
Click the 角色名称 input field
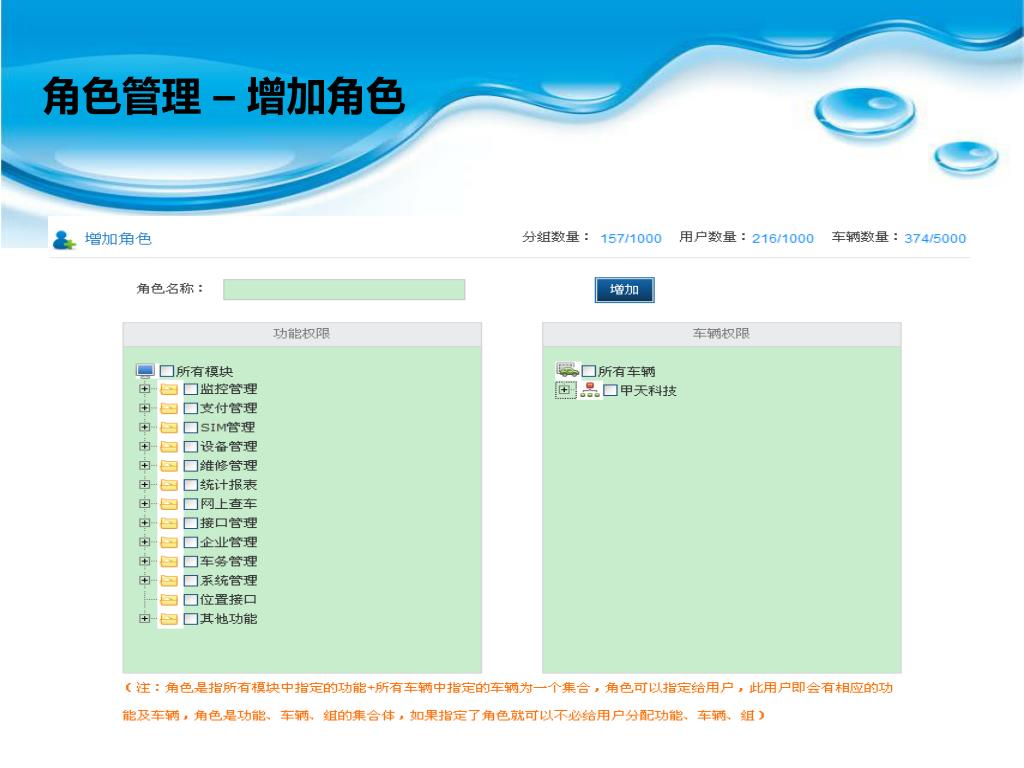tap(344, 289)
